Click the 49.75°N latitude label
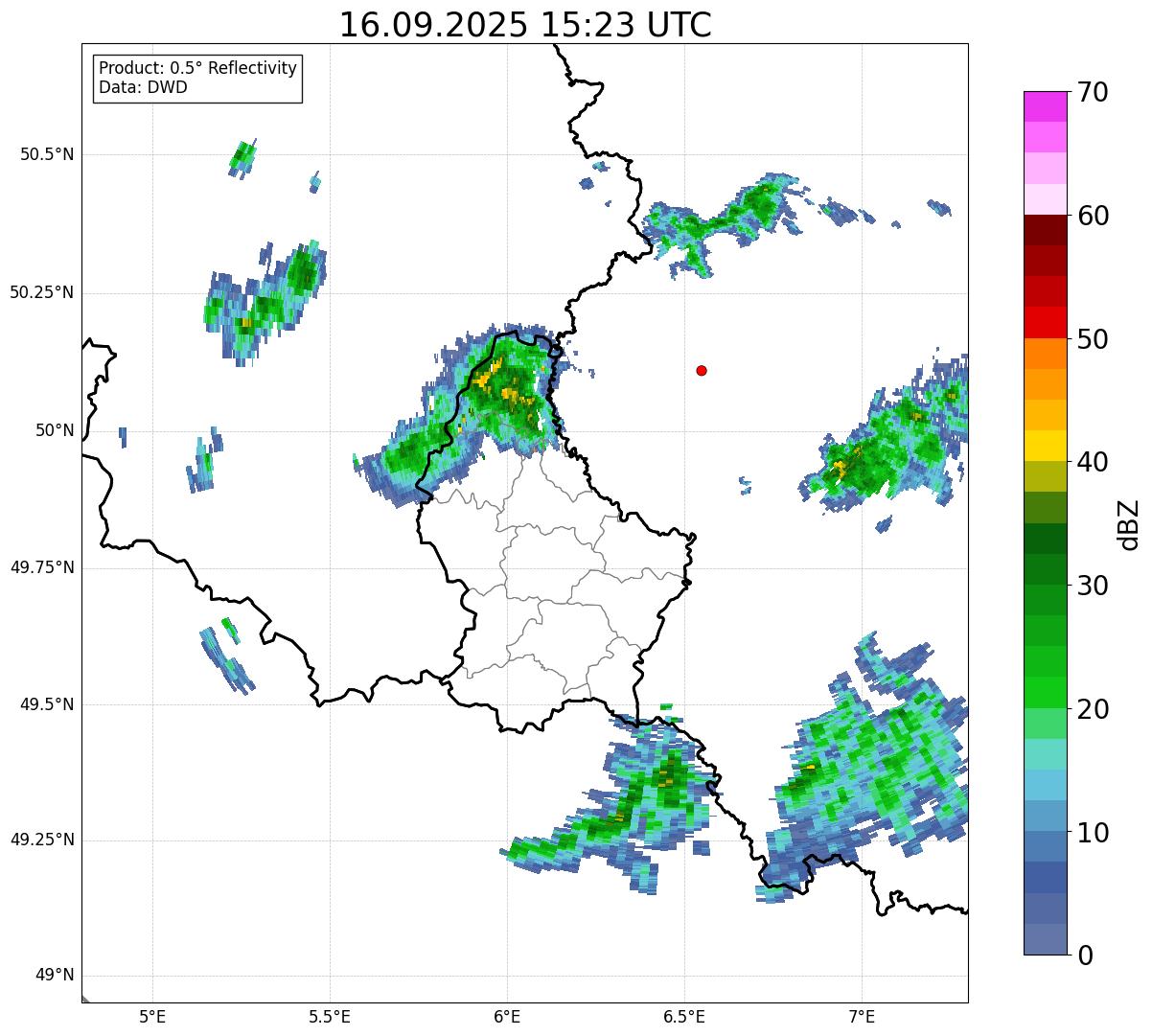 click(41, 567)
